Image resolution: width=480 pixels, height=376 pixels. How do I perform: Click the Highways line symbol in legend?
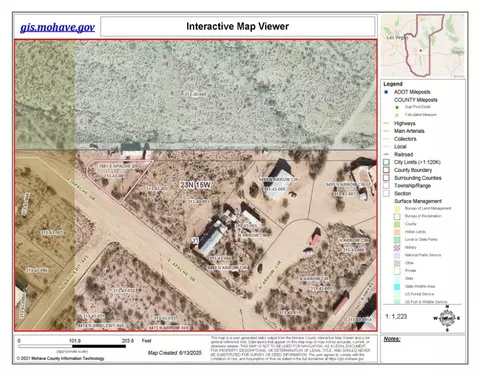pyautogui.click(x=387, y=123)
